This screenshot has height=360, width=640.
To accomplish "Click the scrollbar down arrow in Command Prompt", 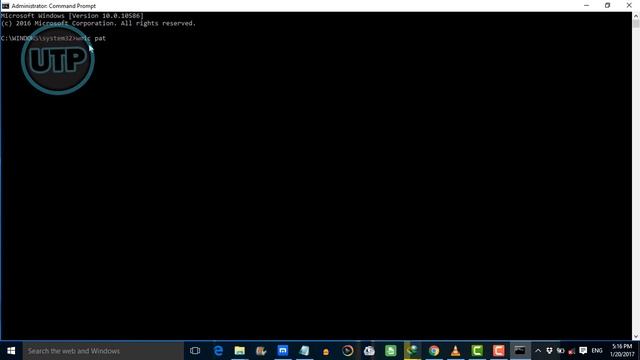I will tap(636, 337).
